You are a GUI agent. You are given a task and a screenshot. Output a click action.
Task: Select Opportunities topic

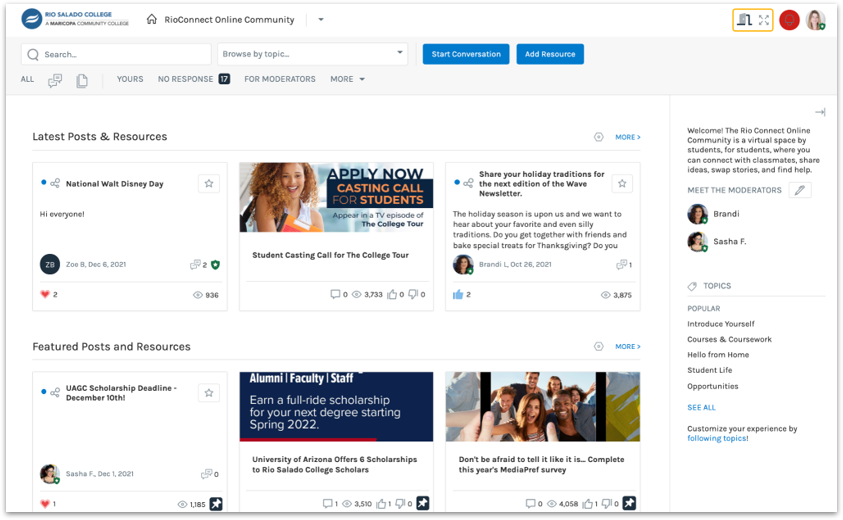[712, 386]
